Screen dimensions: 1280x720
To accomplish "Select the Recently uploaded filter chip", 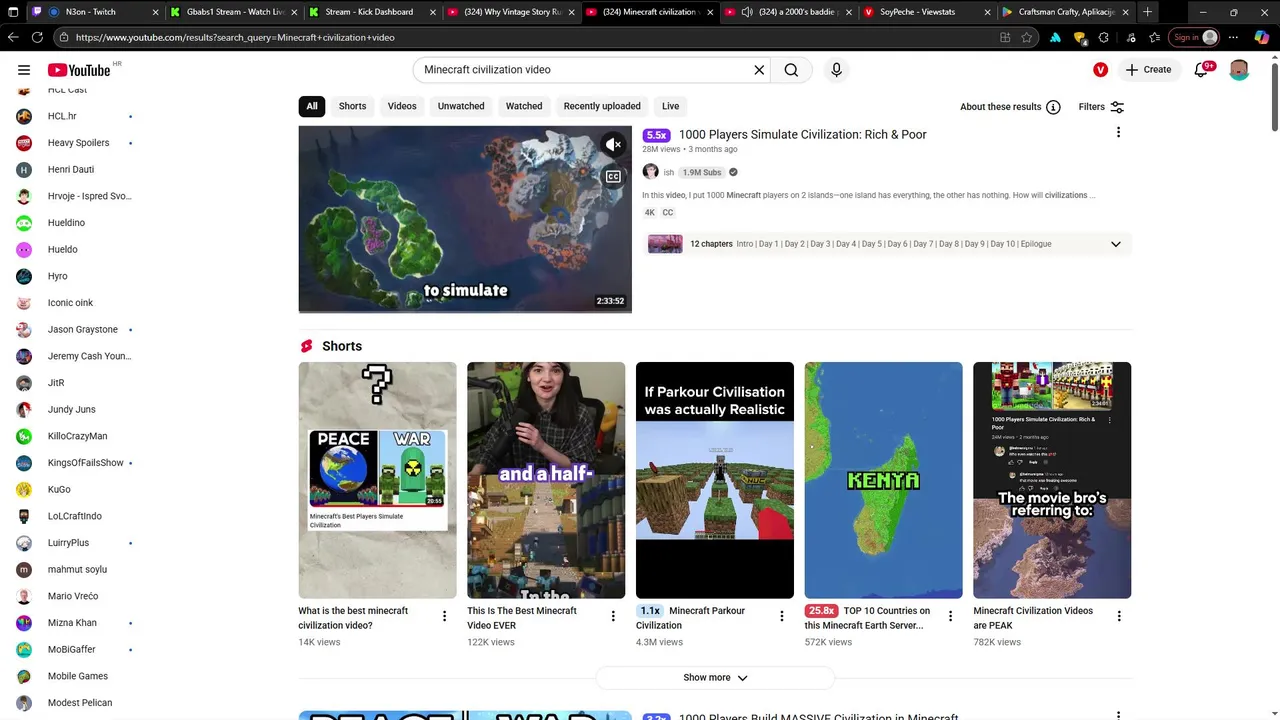I will coord(602,106).
